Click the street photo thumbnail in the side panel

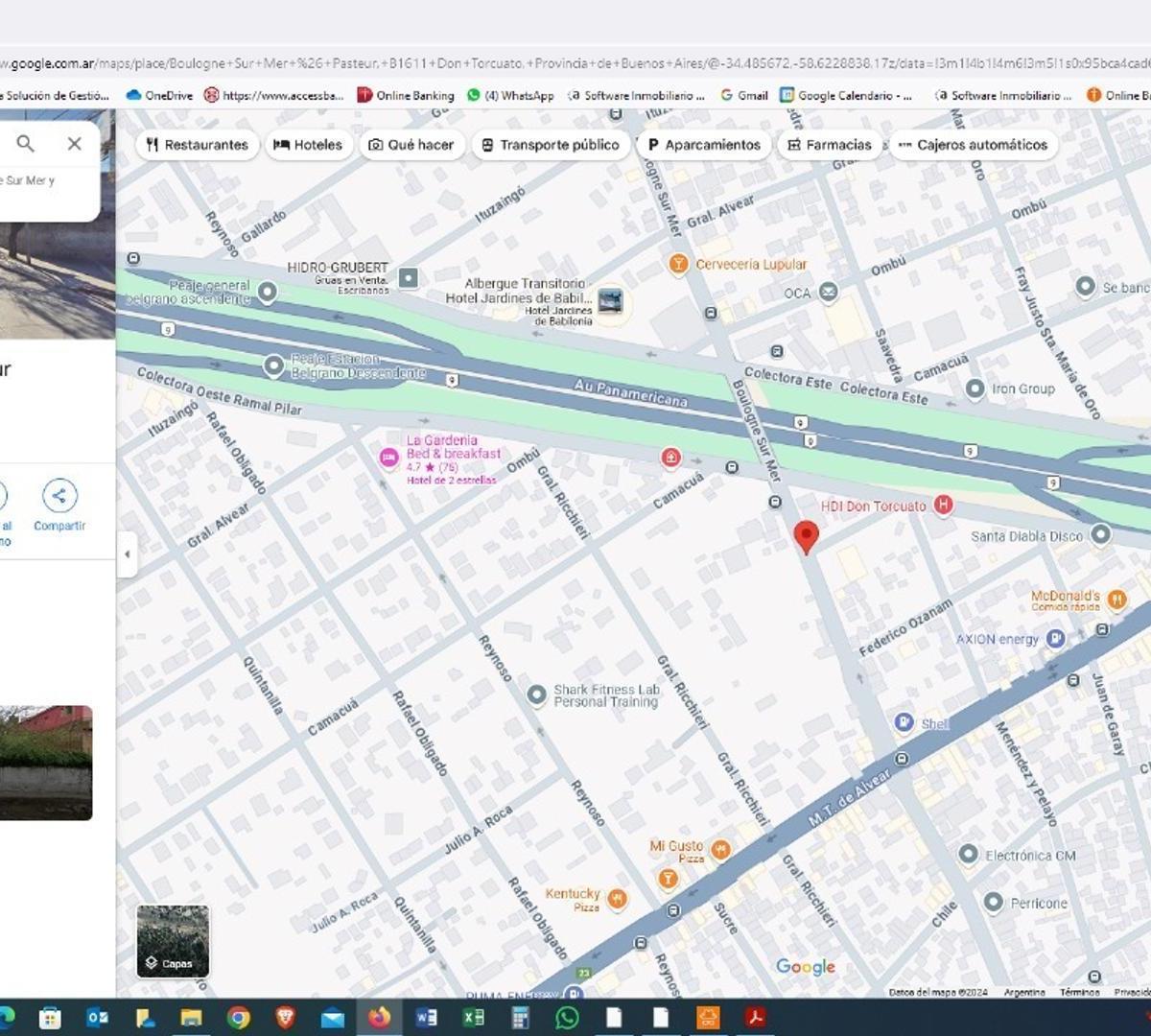click(x=46, y=763)
